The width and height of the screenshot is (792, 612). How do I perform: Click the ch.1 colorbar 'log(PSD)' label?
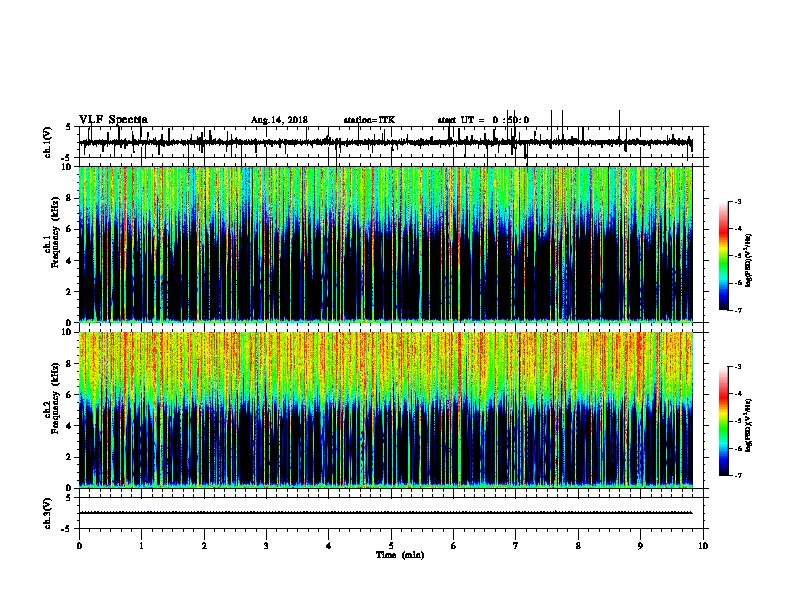click(x=749, y=260)
